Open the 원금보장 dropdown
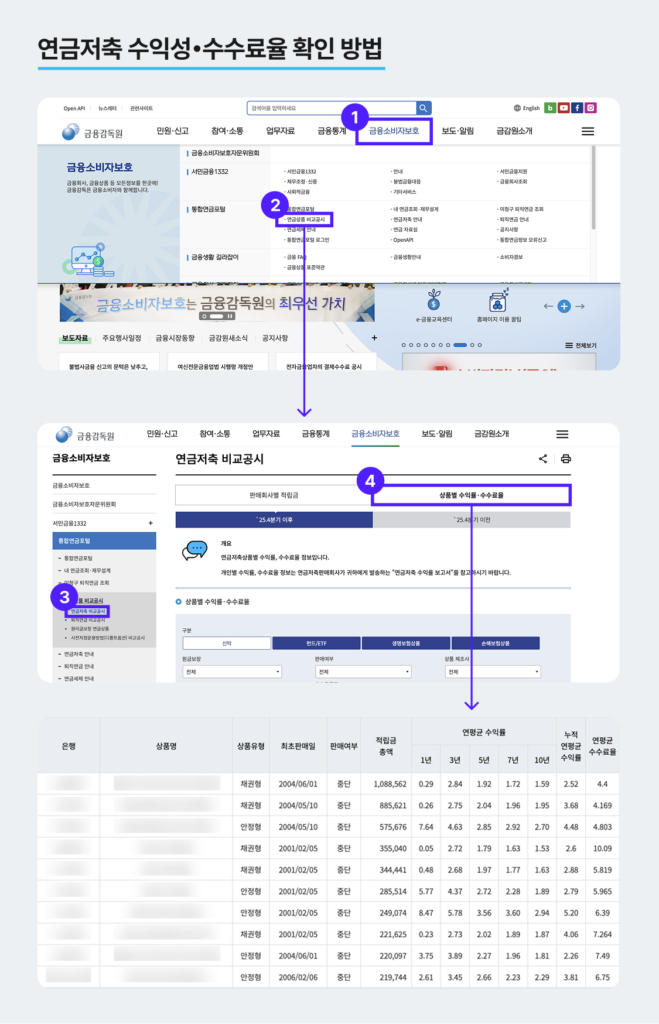This screenshot has height=1024, width=659. (232, 671)
